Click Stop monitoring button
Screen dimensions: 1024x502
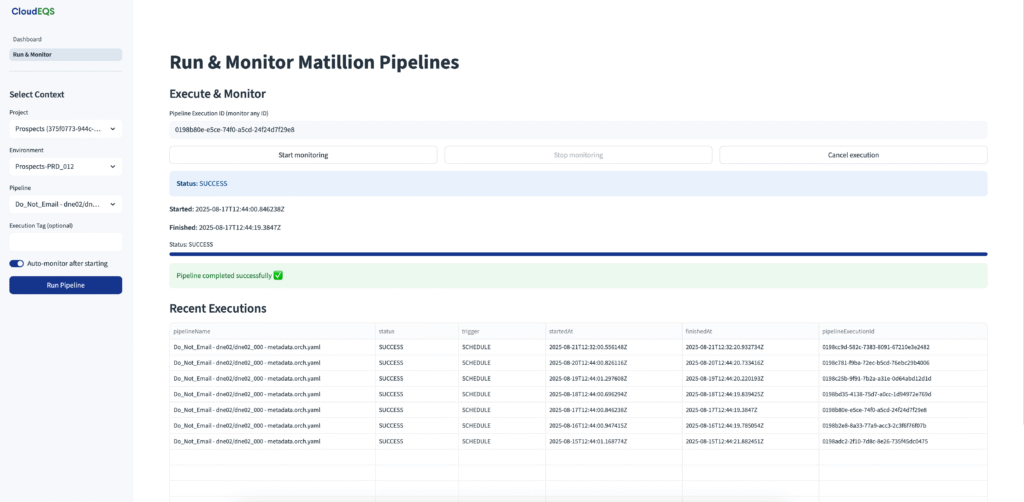coord(578,155)
